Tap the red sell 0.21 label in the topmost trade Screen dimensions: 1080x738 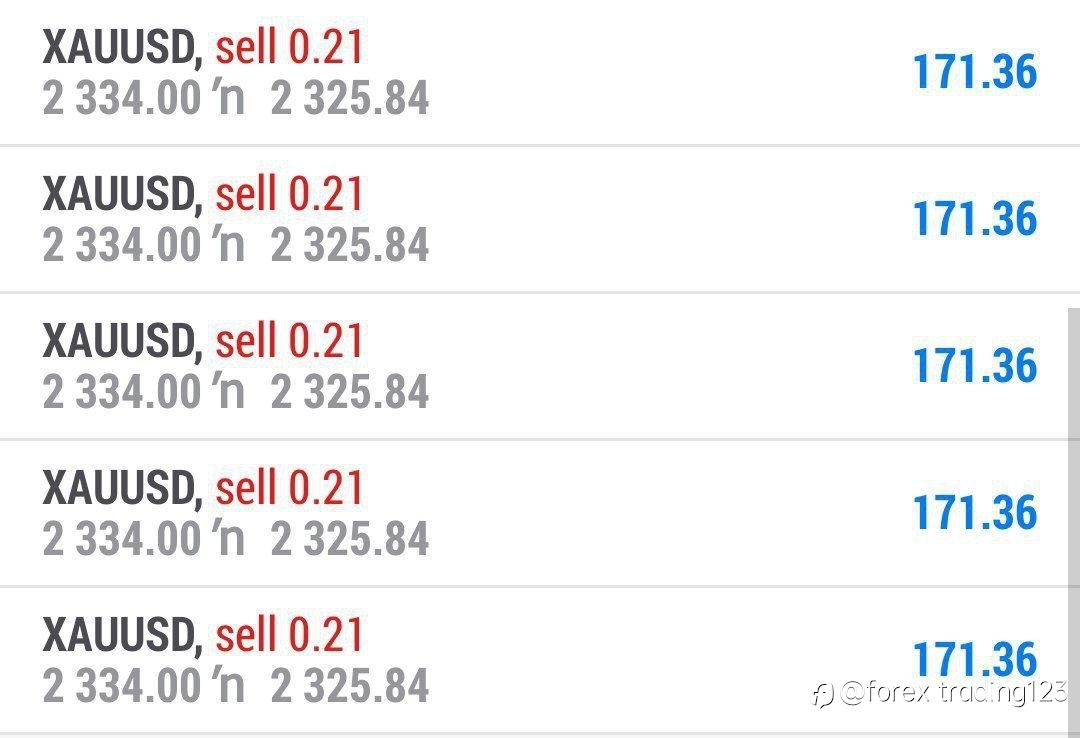pyautogui.click(x=289, y=47)
